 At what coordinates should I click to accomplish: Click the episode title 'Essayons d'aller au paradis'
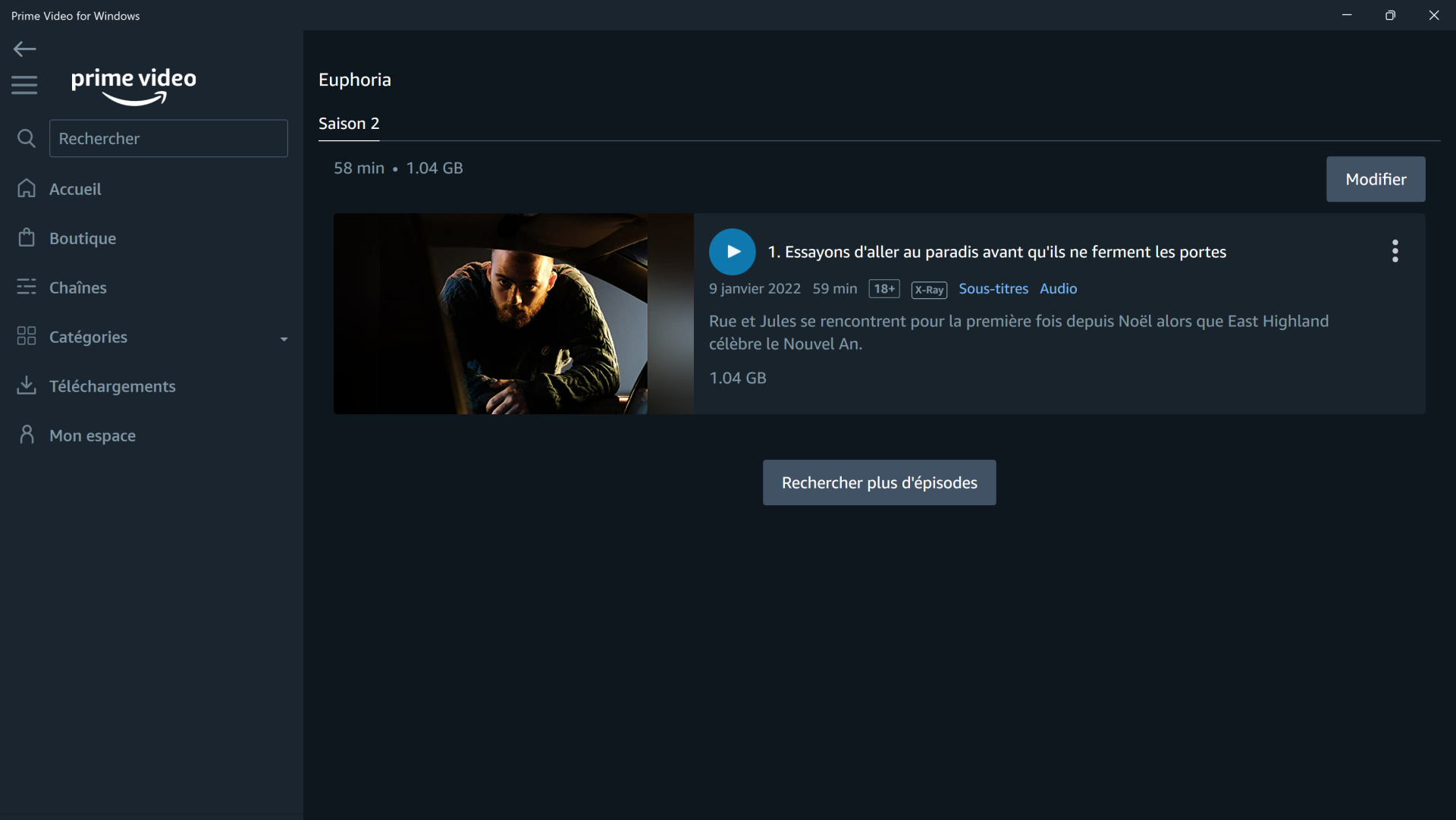click(997, 252)
